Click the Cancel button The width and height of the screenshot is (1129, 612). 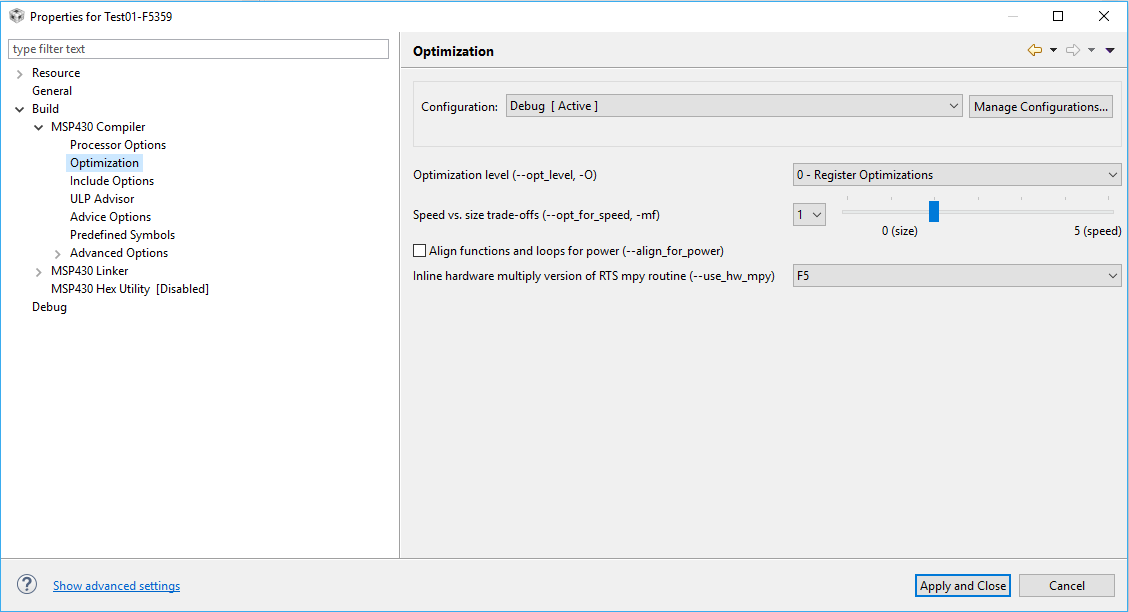point(1066,585)
